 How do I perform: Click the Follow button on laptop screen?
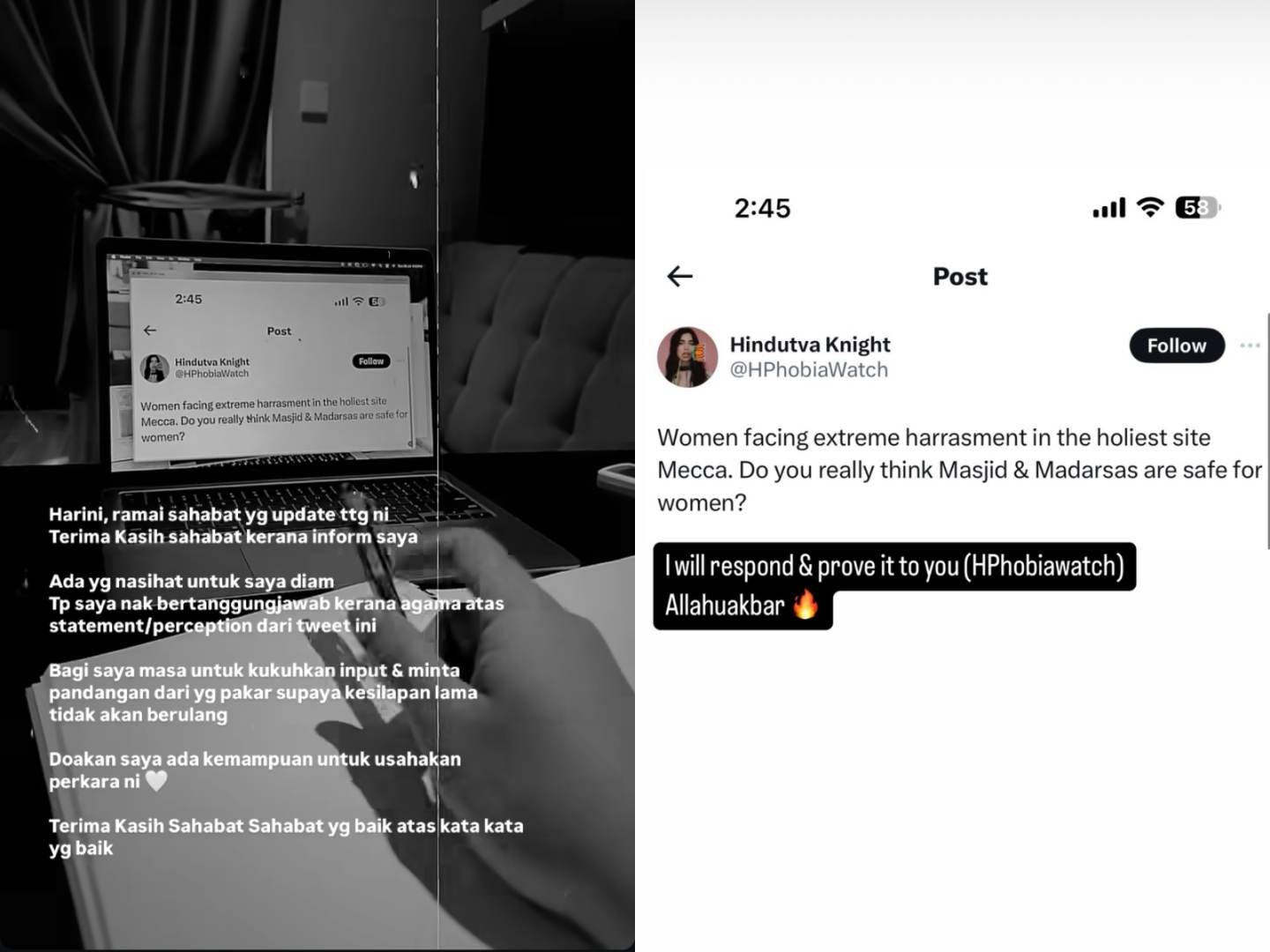(371, 361)
